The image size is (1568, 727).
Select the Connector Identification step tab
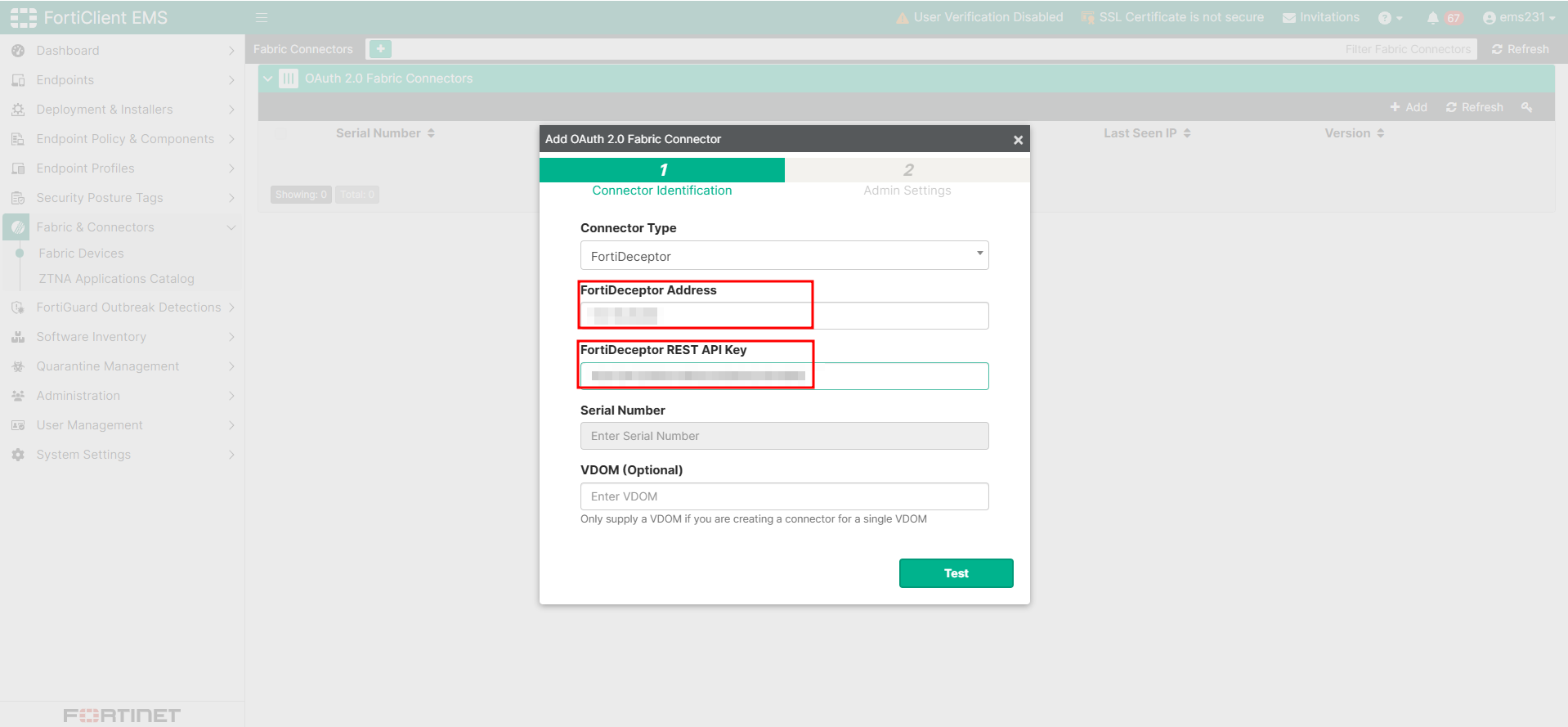(662, 178)
